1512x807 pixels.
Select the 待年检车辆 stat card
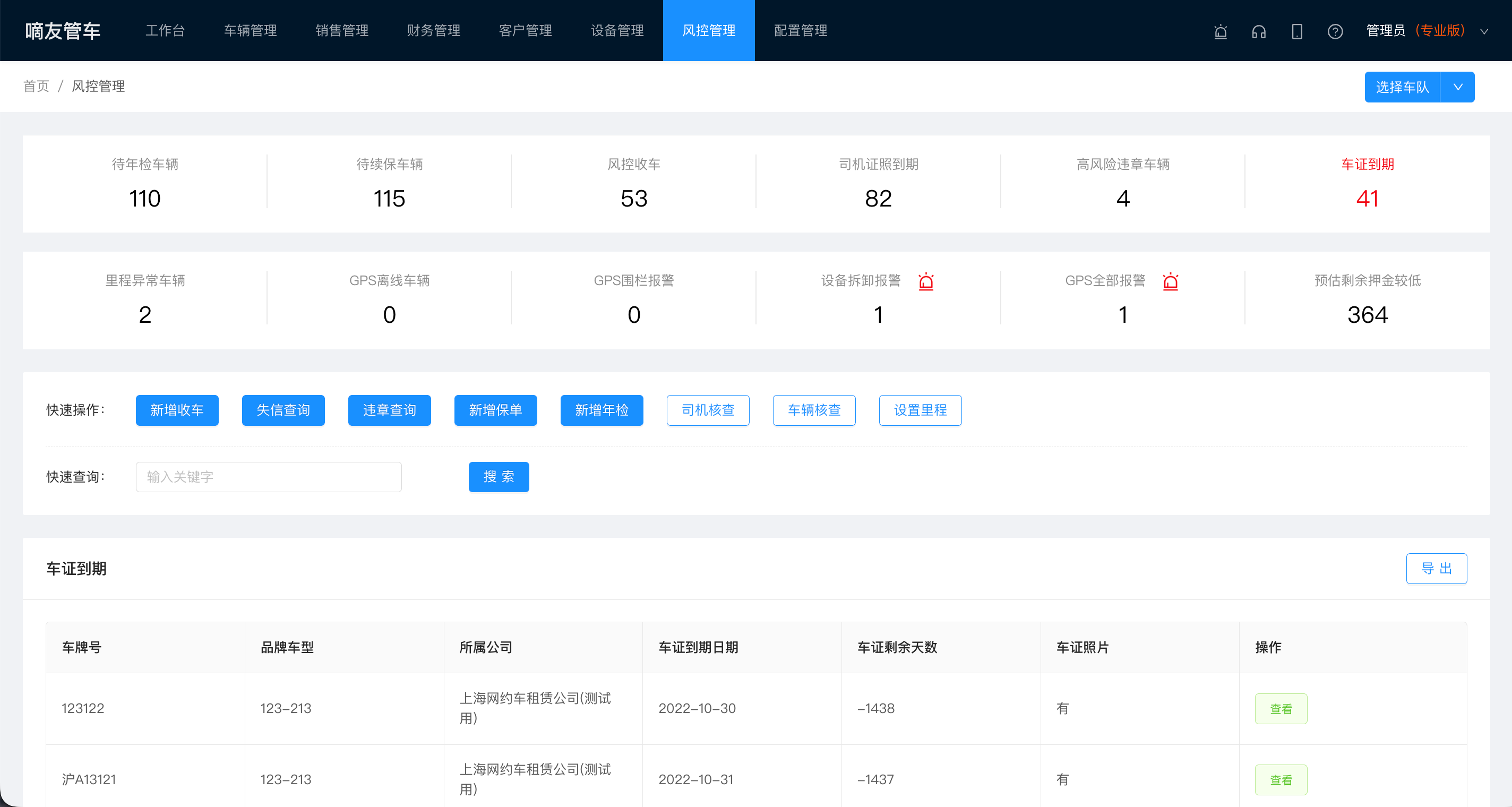pyautogui.click(x=145, y=183)
